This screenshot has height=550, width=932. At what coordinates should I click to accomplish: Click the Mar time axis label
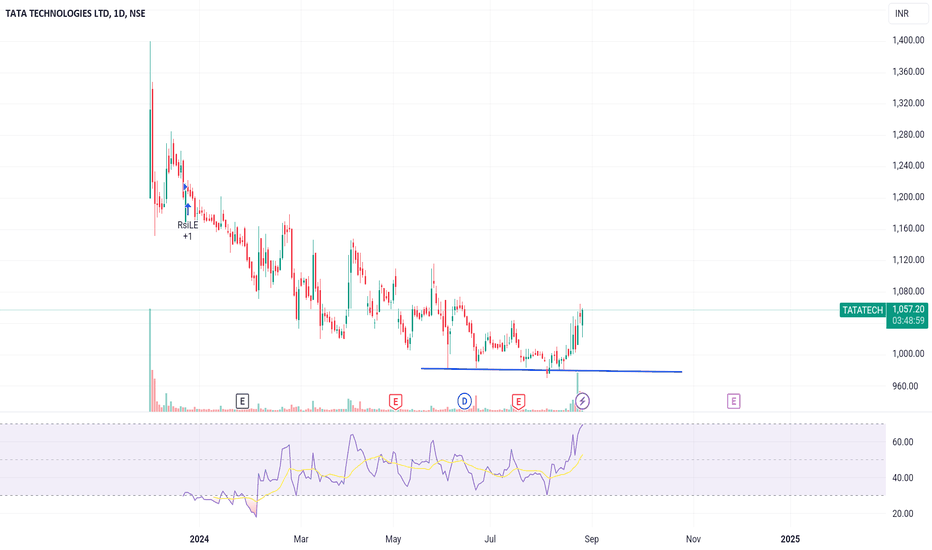[x=301, y=539]
